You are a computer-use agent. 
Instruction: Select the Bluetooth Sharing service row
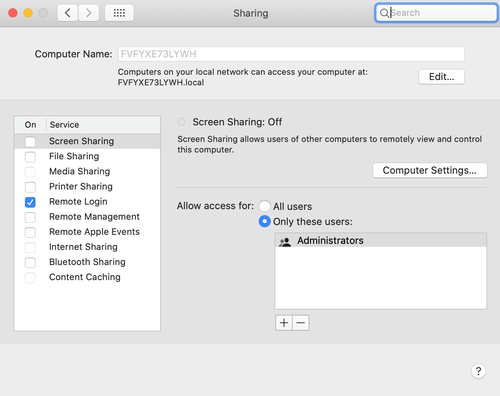pyautogui.click(x=87, y=262)
